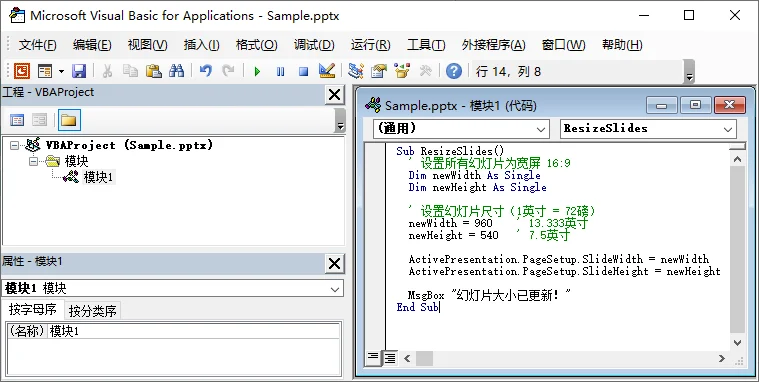Open the 运行(R) menu

[370, 45]
